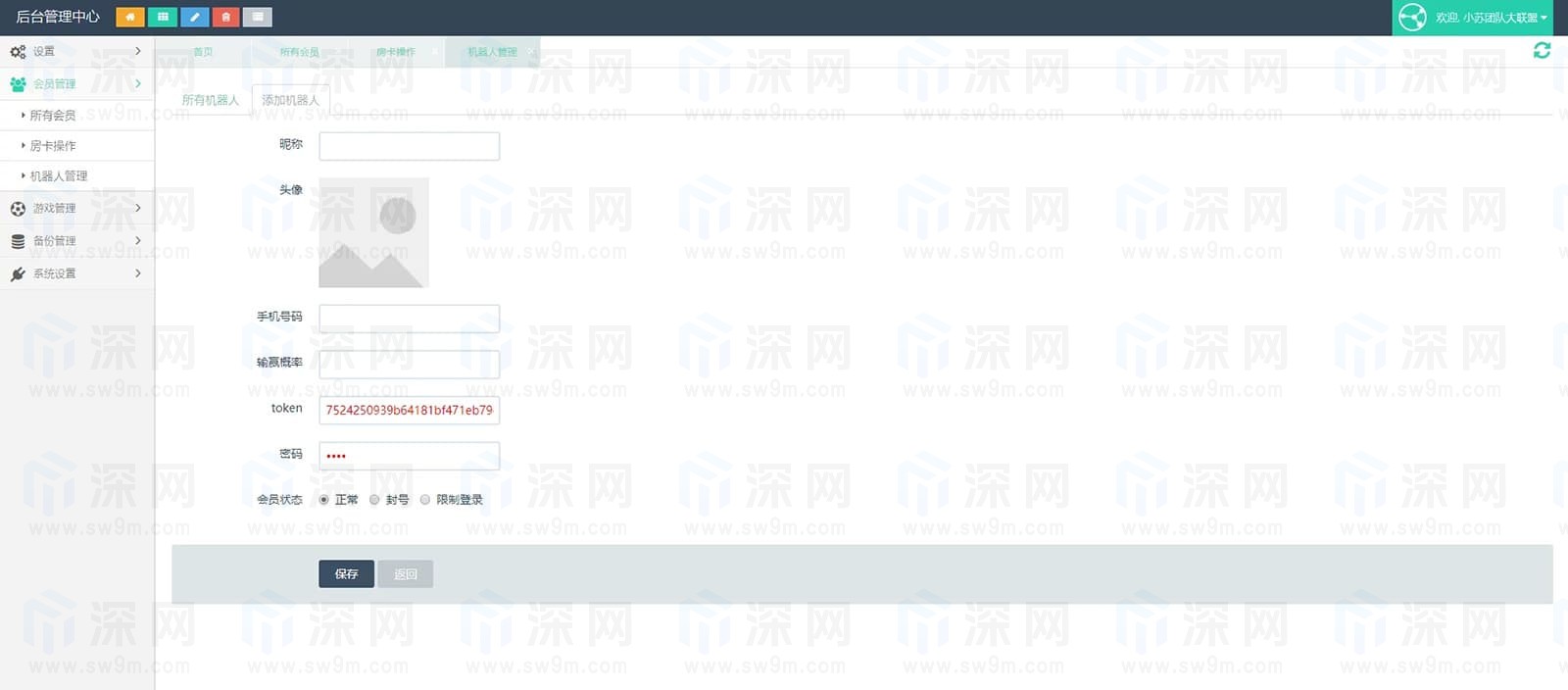Expand the 备份管理 sidebar section

(x=76, y=240)
